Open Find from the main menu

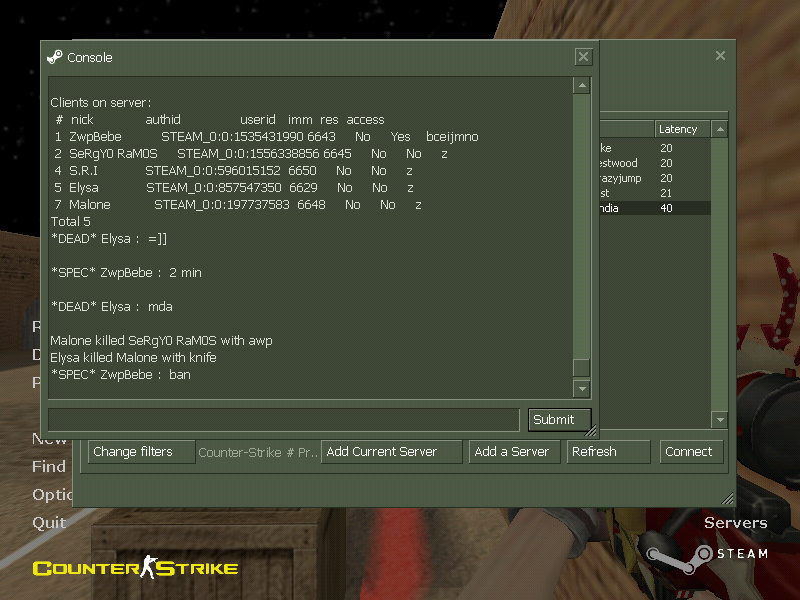click(x=49, y=466)
